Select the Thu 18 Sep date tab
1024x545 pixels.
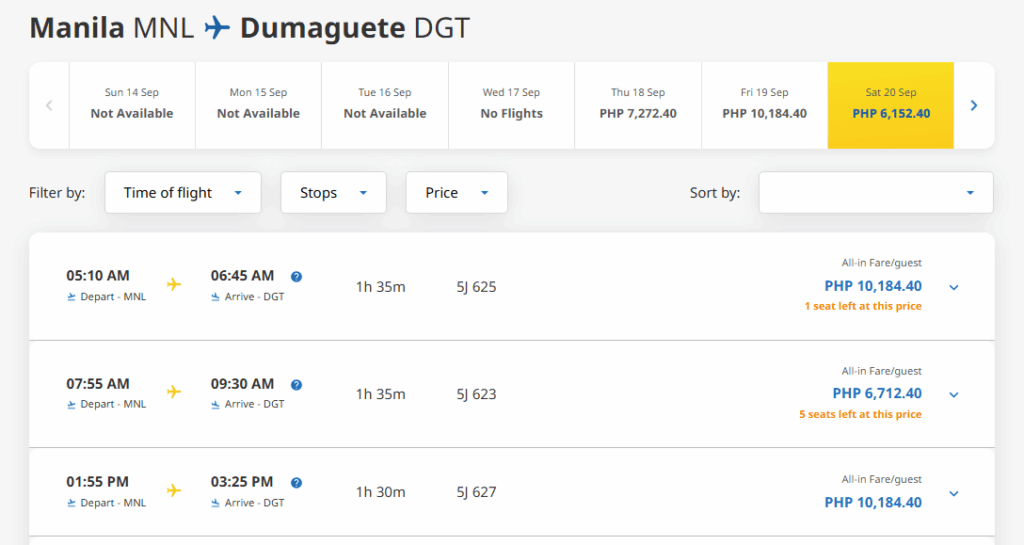tap(638, 105)
